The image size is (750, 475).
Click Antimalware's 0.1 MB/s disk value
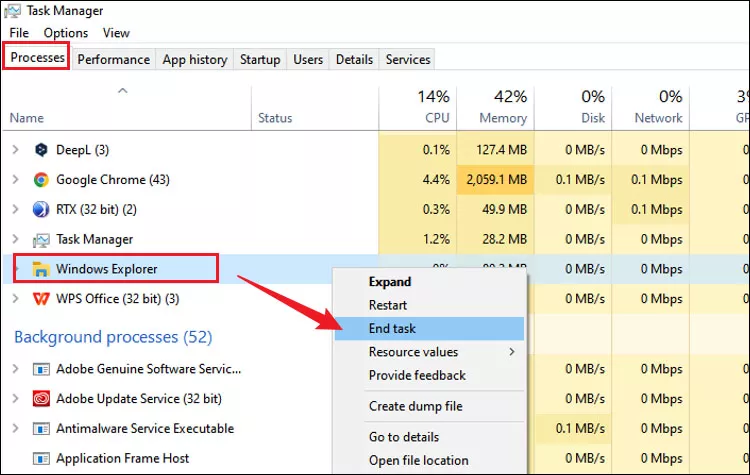tap(580, 429)
